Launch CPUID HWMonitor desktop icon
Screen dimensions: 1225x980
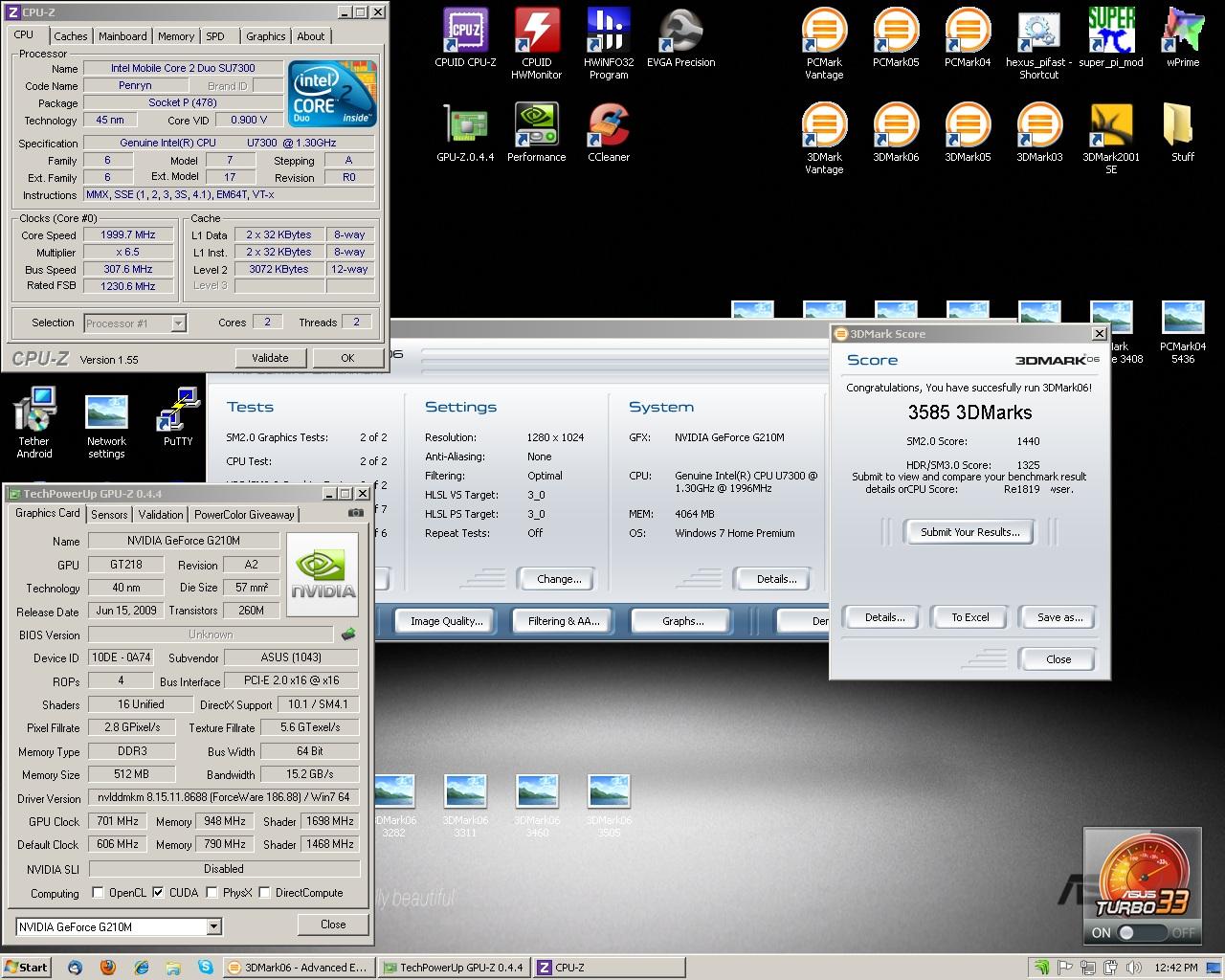(x=537, y=44)
